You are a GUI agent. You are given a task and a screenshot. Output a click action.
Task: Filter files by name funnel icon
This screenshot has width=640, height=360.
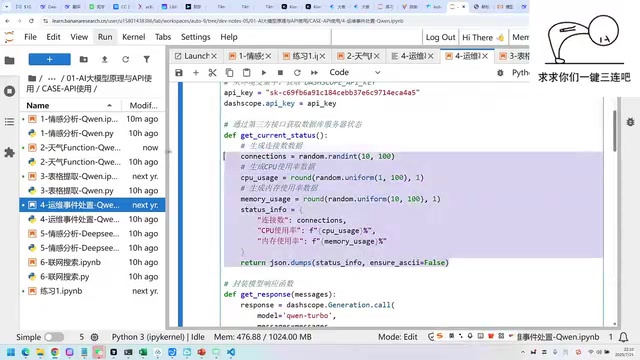[x=147, y=60]
